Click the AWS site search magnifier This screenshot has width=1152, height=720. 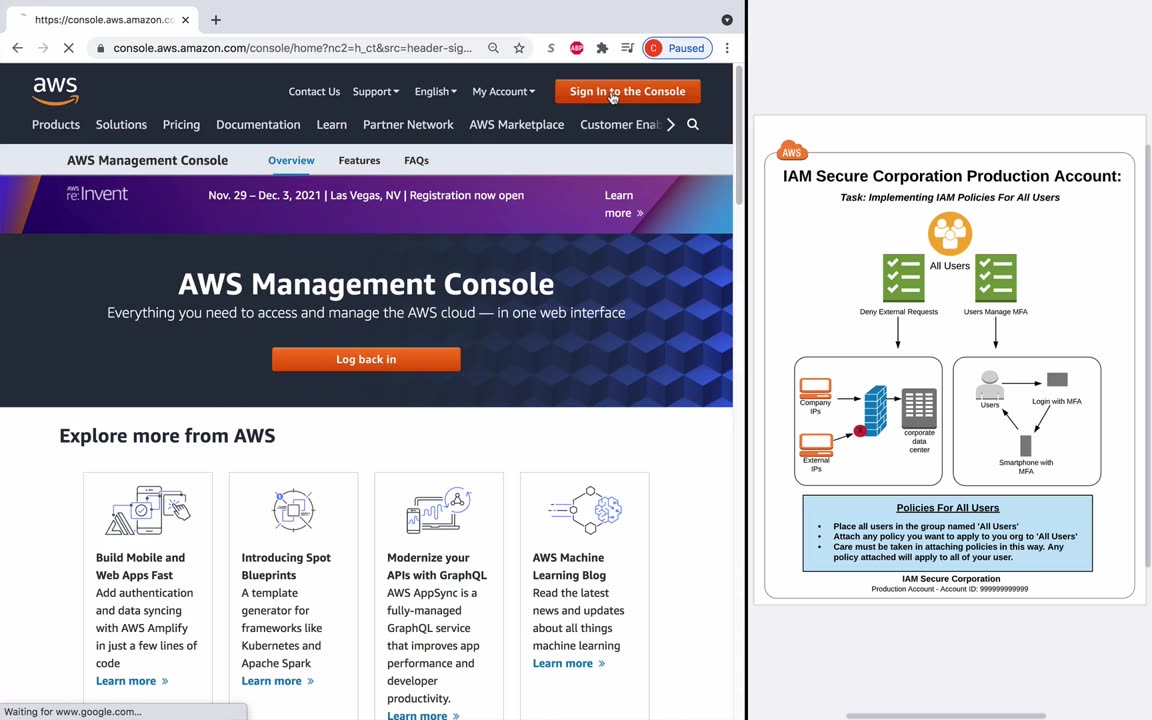[693, 124]
